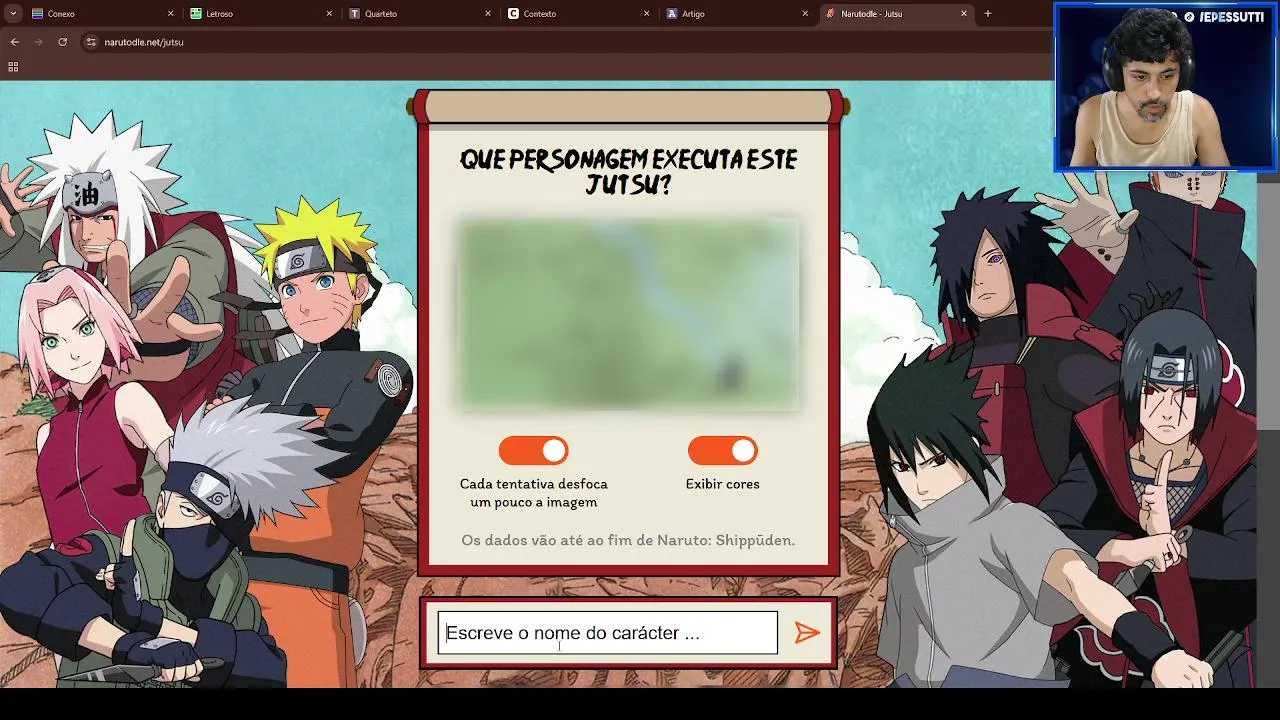Go back to previous page

pyautogui.click(x=14, y=42)
